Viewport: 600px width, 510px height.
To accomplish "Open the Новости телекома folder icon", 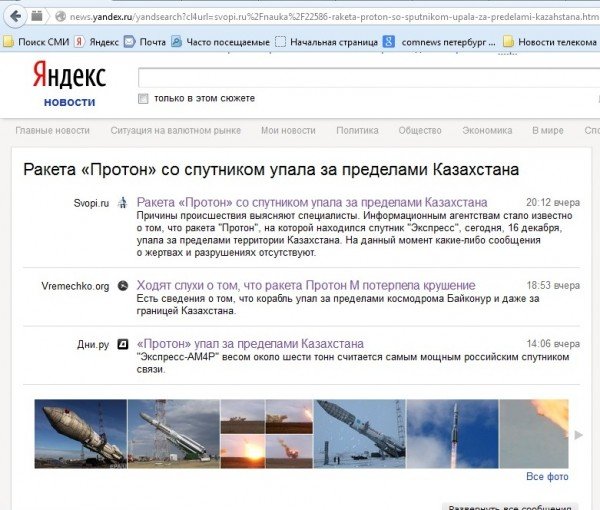I will pyautogui.click(x=508, y=41).
